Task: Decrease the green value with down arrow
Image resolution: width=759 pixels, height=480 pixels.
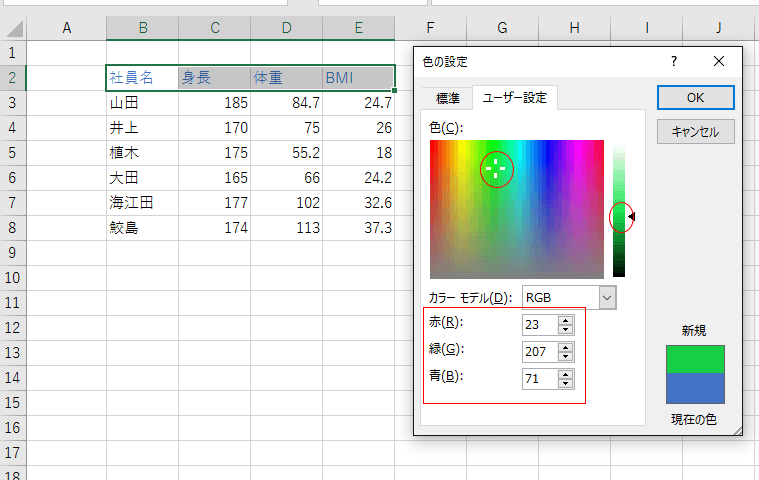Action: [566, 356]
